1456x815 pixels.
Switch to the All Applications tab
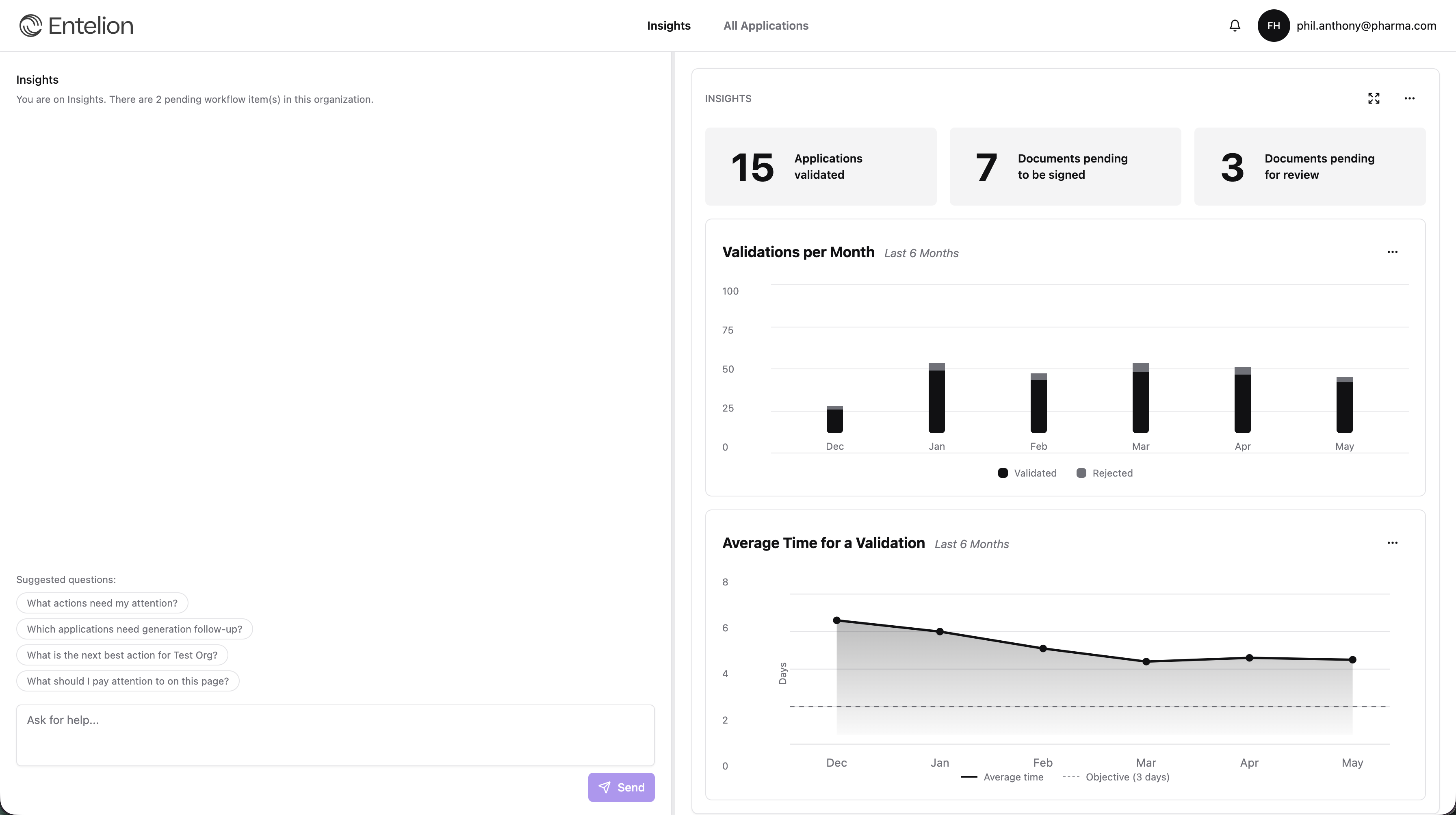(x=766, y=26)
